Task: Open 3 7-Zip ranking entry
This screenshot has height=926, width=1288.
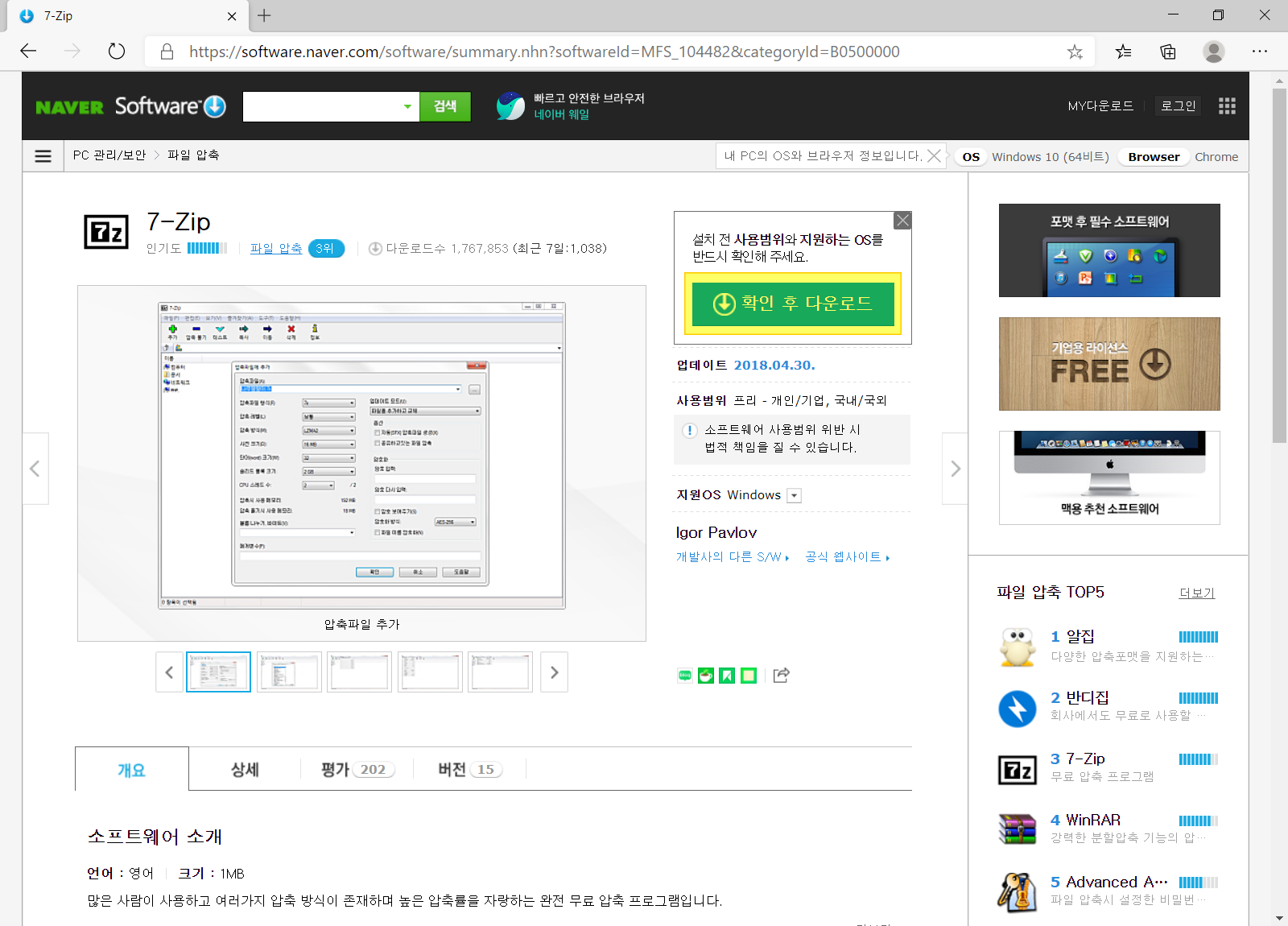Action: [1108, 769]
